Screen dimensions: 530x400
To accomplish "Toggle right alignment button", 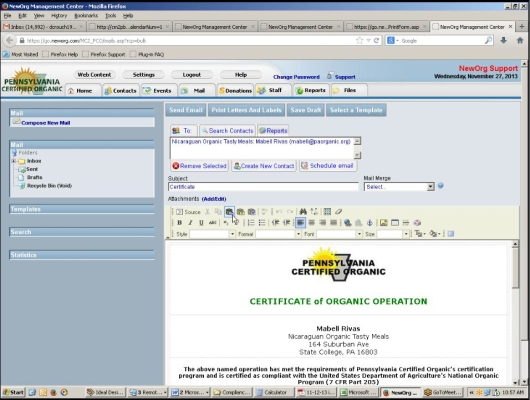I will point(322,223).
